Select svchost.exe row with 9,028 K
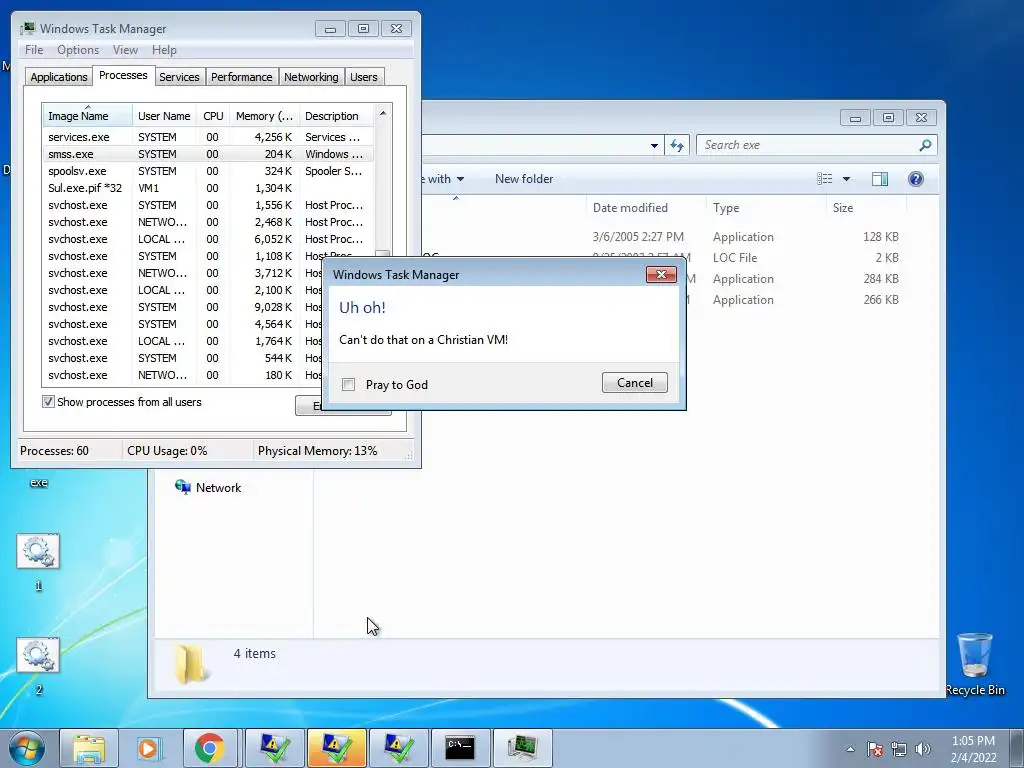Image resolution: width=1024 pixels, height=768 pixels. point(183,307)
